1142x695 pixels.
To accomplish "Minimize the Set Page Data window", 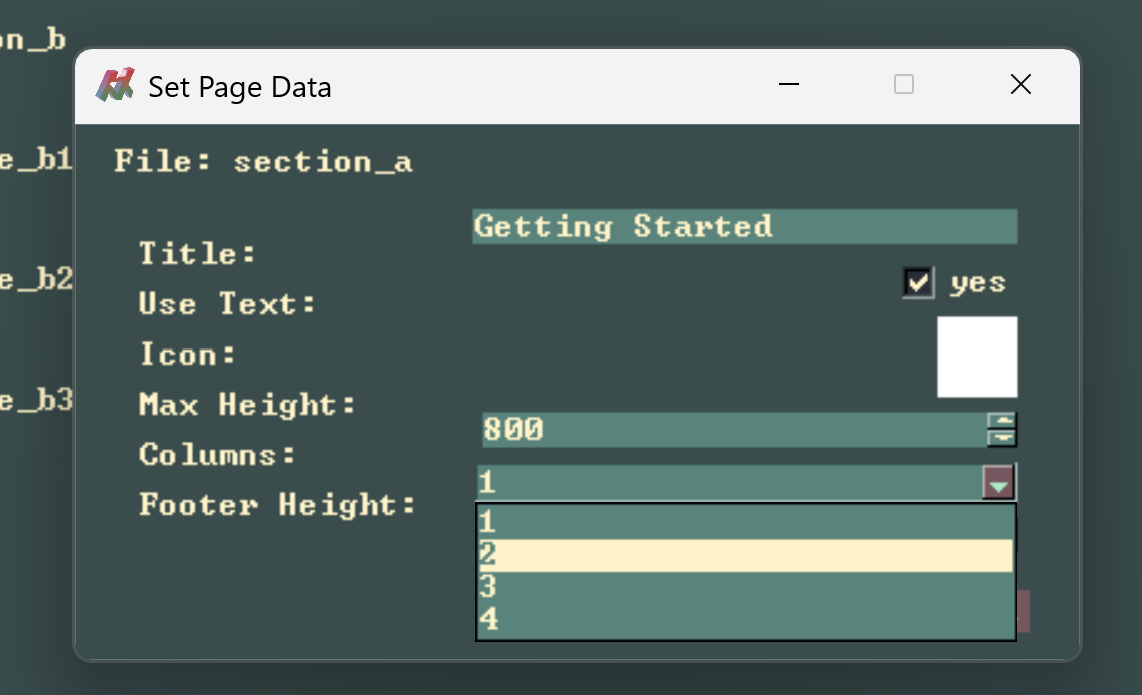I will (789, 85).
